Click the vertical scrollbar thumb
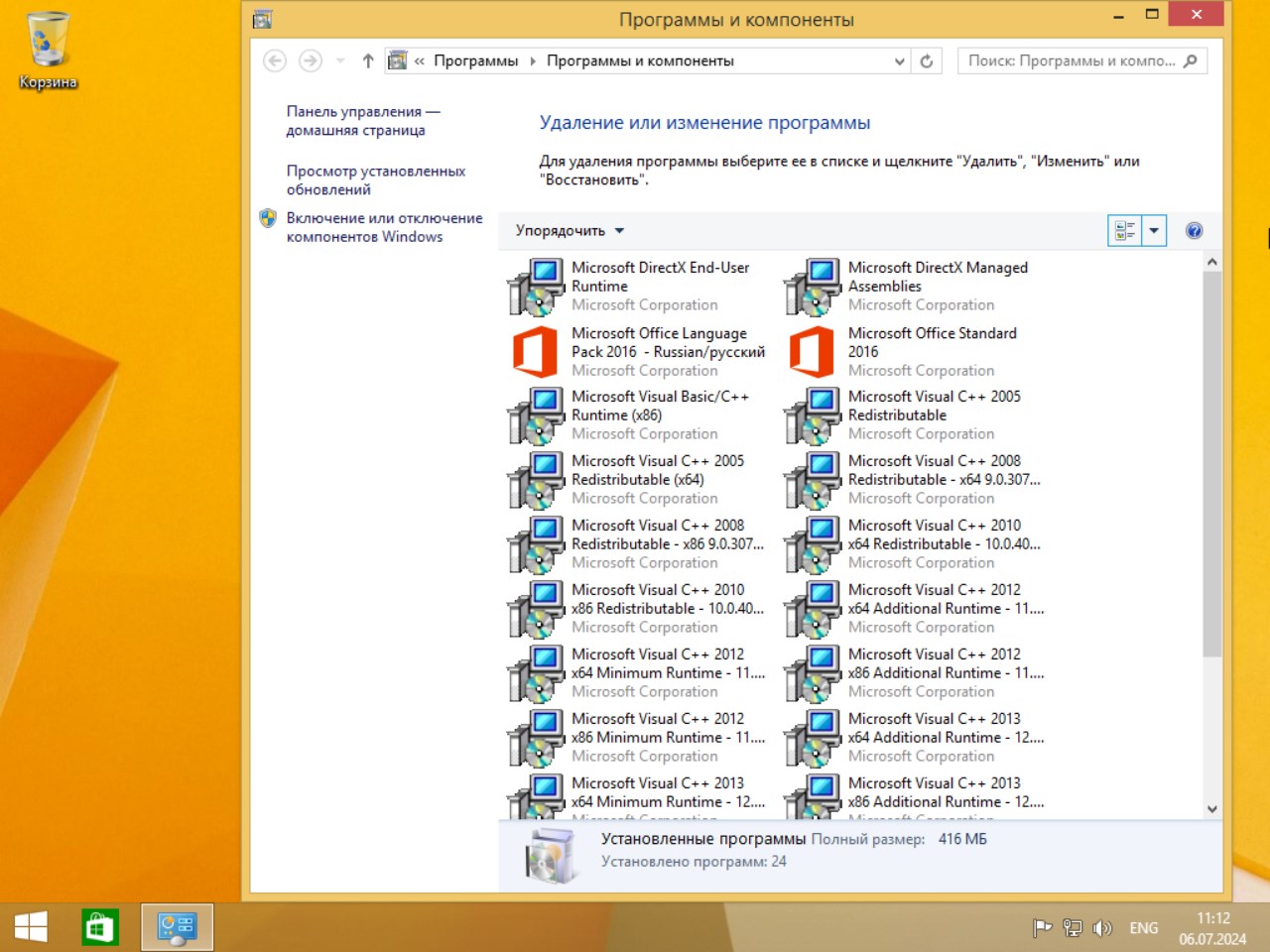The image size is (1270, 952). 1211,463
